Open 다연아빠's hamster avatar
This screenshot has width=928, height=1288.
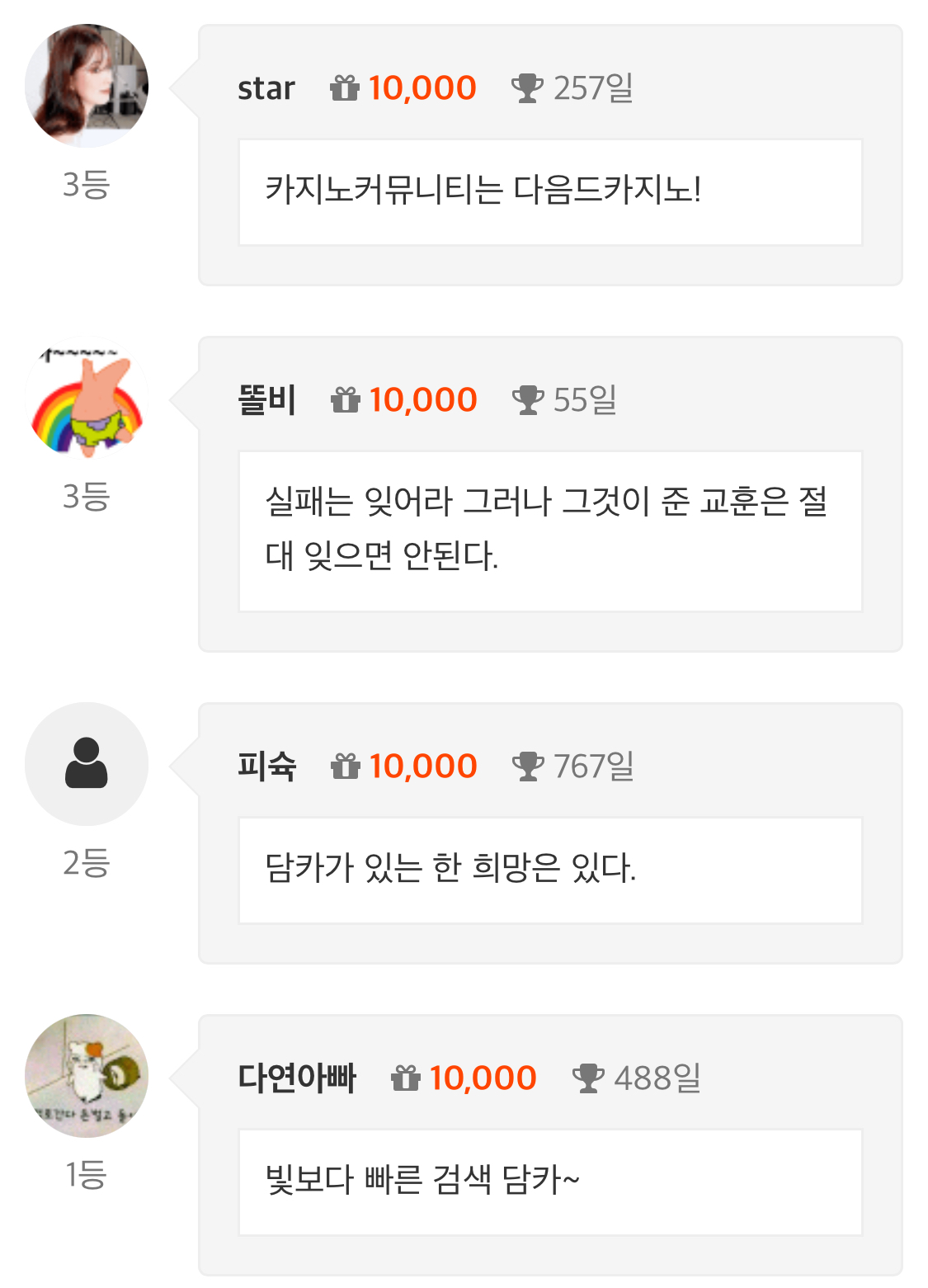click(x=87, y=1076)
